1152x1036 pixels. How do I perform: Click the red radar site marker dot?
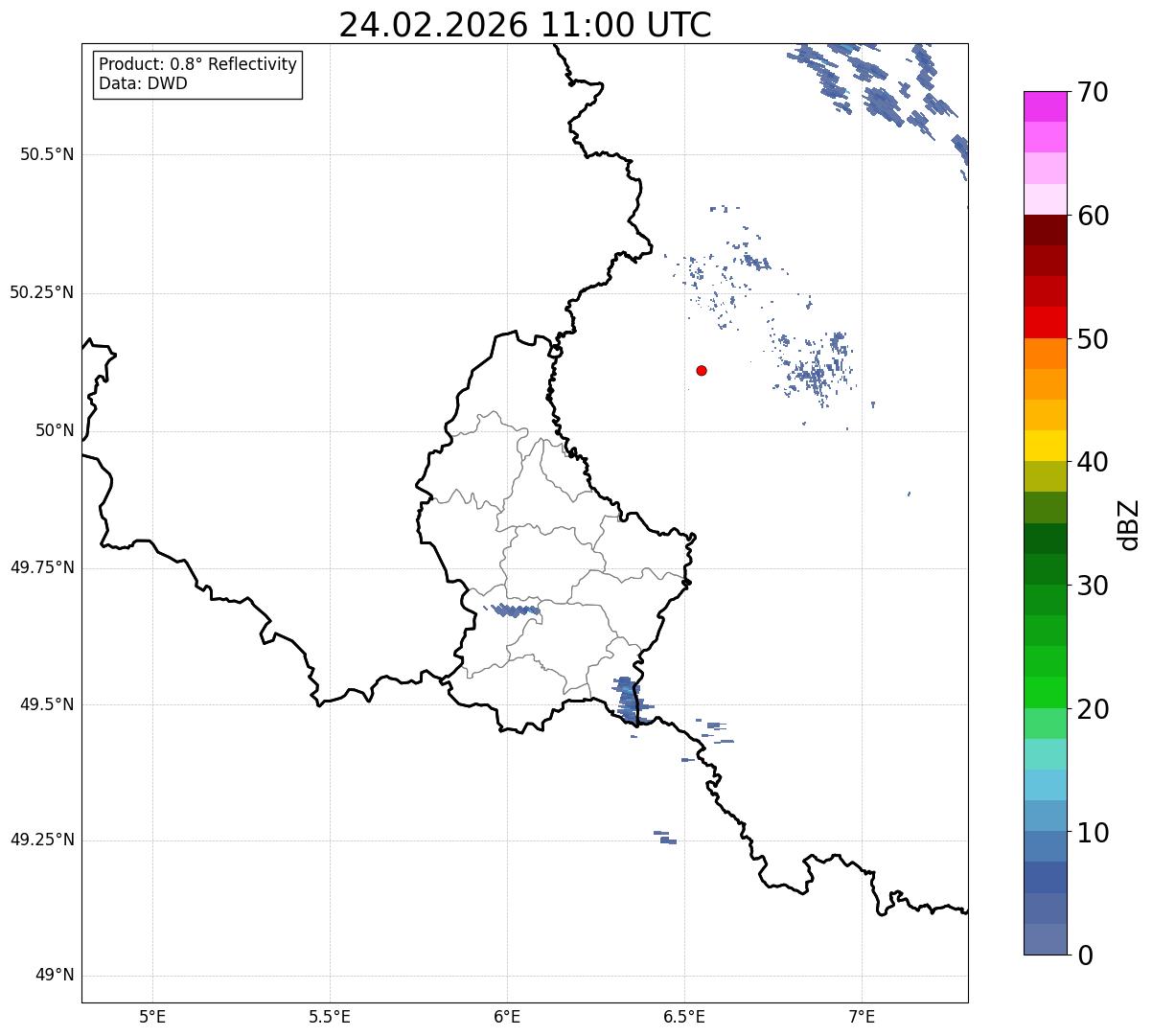pos(702,370)
